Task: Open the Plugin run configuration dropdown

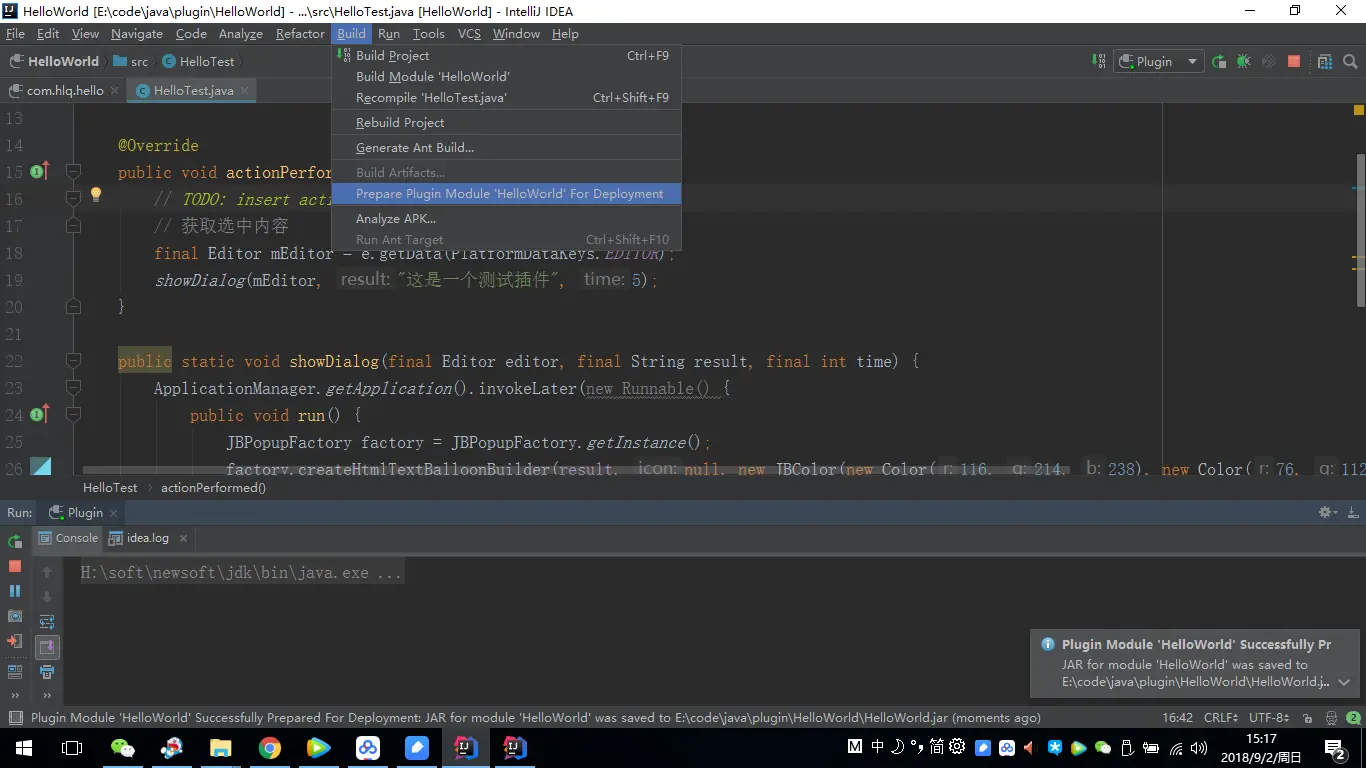Action: pyautogui.click(x=1158, y=61)
